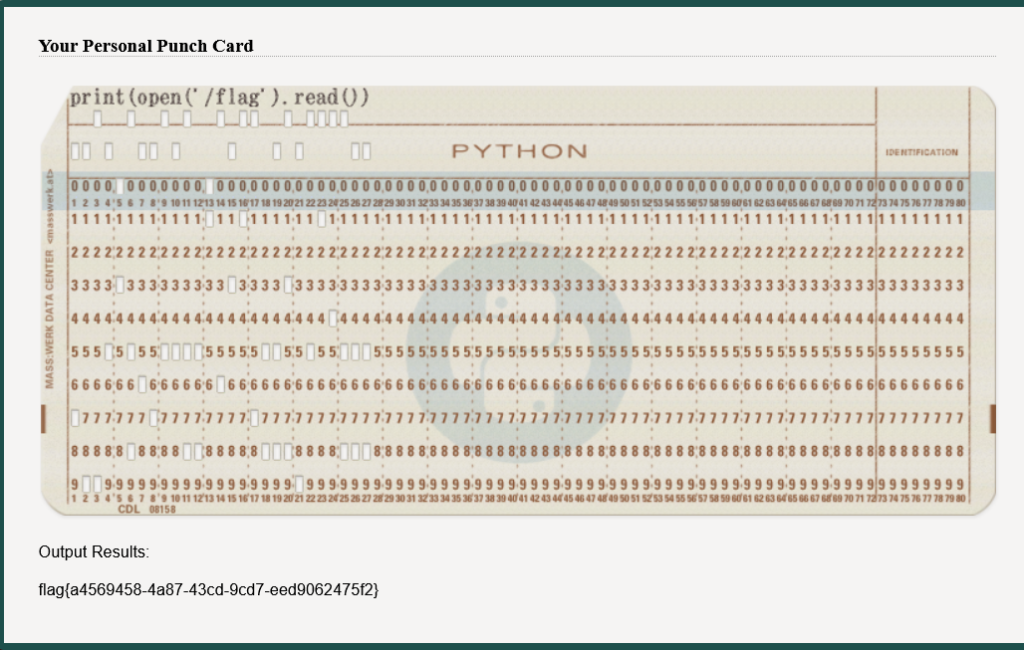This screenshot has width=1024, height=650.
Task: Toggle the row 6 punch at column 14
Action: point(220,385)
